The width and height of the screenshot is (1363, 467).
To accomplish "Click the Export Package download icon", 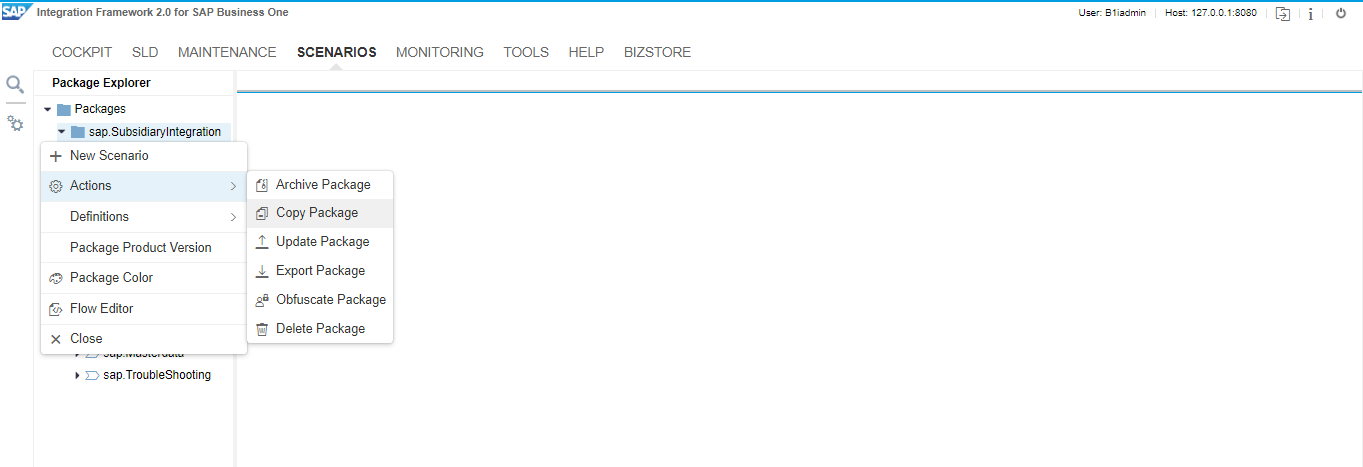I will (x=262, y=271).
